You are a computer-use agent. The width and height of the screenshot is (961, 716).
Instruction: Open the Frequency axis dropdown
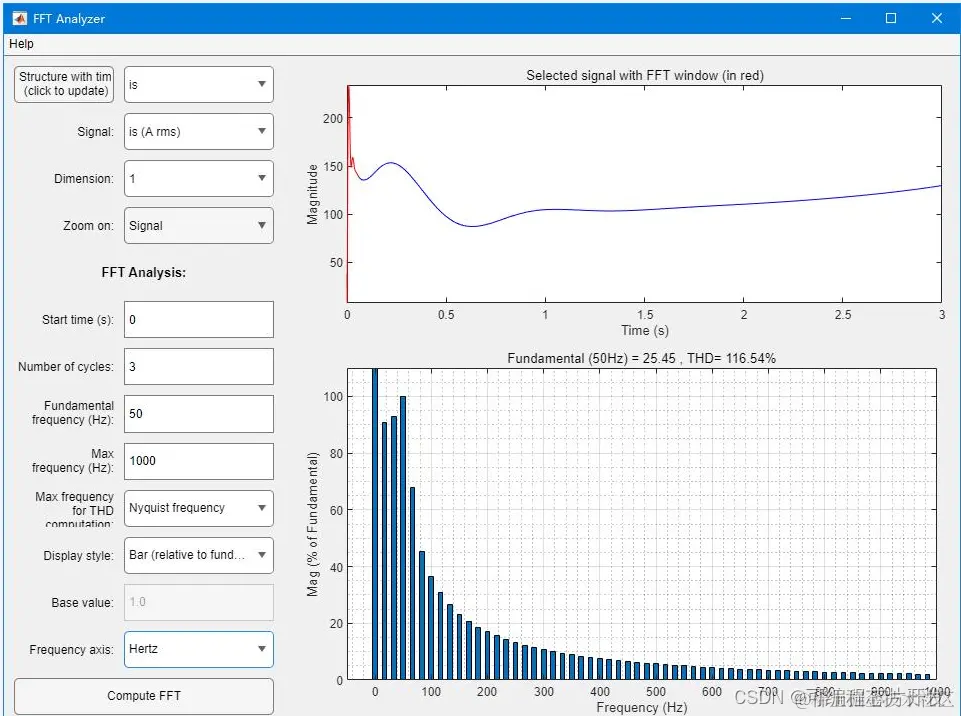tap(199, 649)
